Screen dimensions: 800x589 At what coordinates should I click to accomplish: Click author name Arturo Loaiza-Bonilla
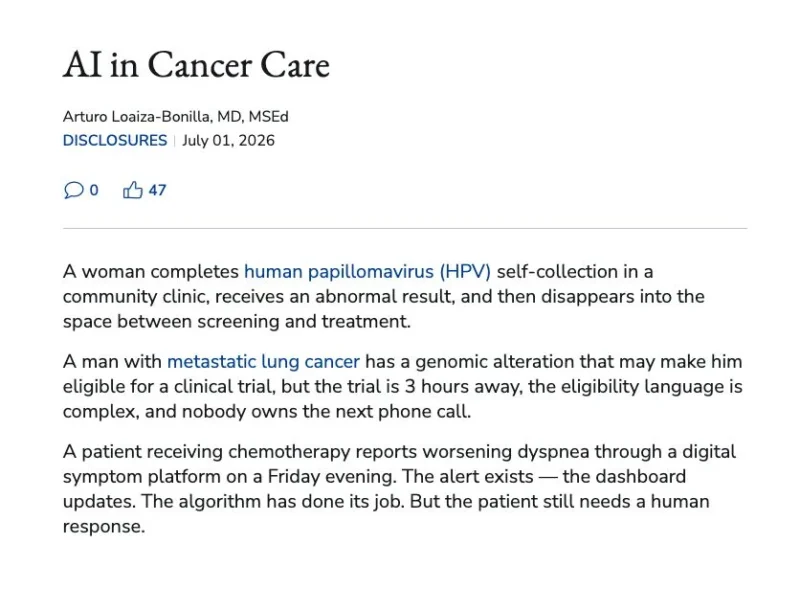click(136, 117)
